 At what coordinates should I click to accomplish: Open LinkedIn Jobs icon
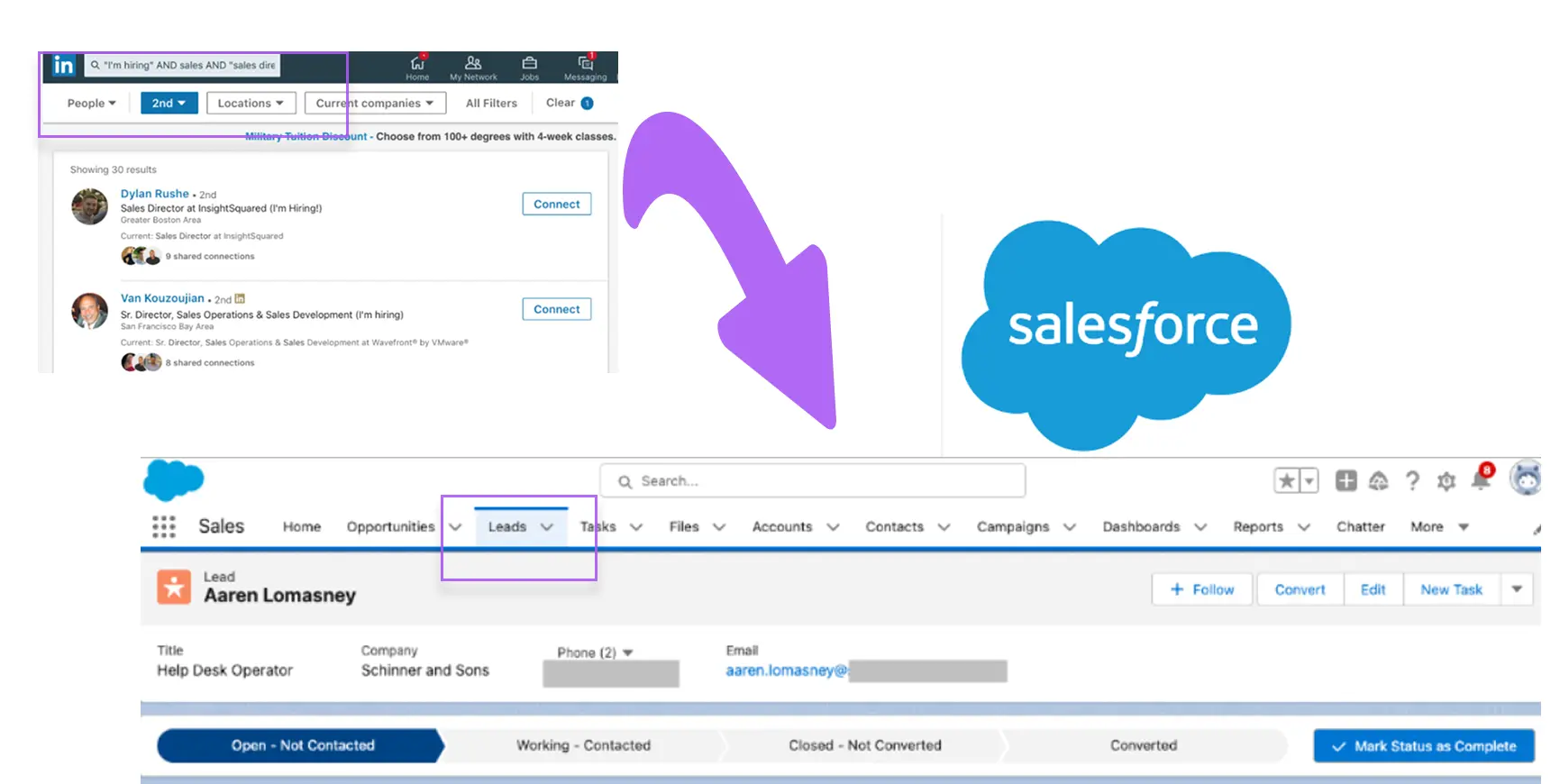[530, 68]
